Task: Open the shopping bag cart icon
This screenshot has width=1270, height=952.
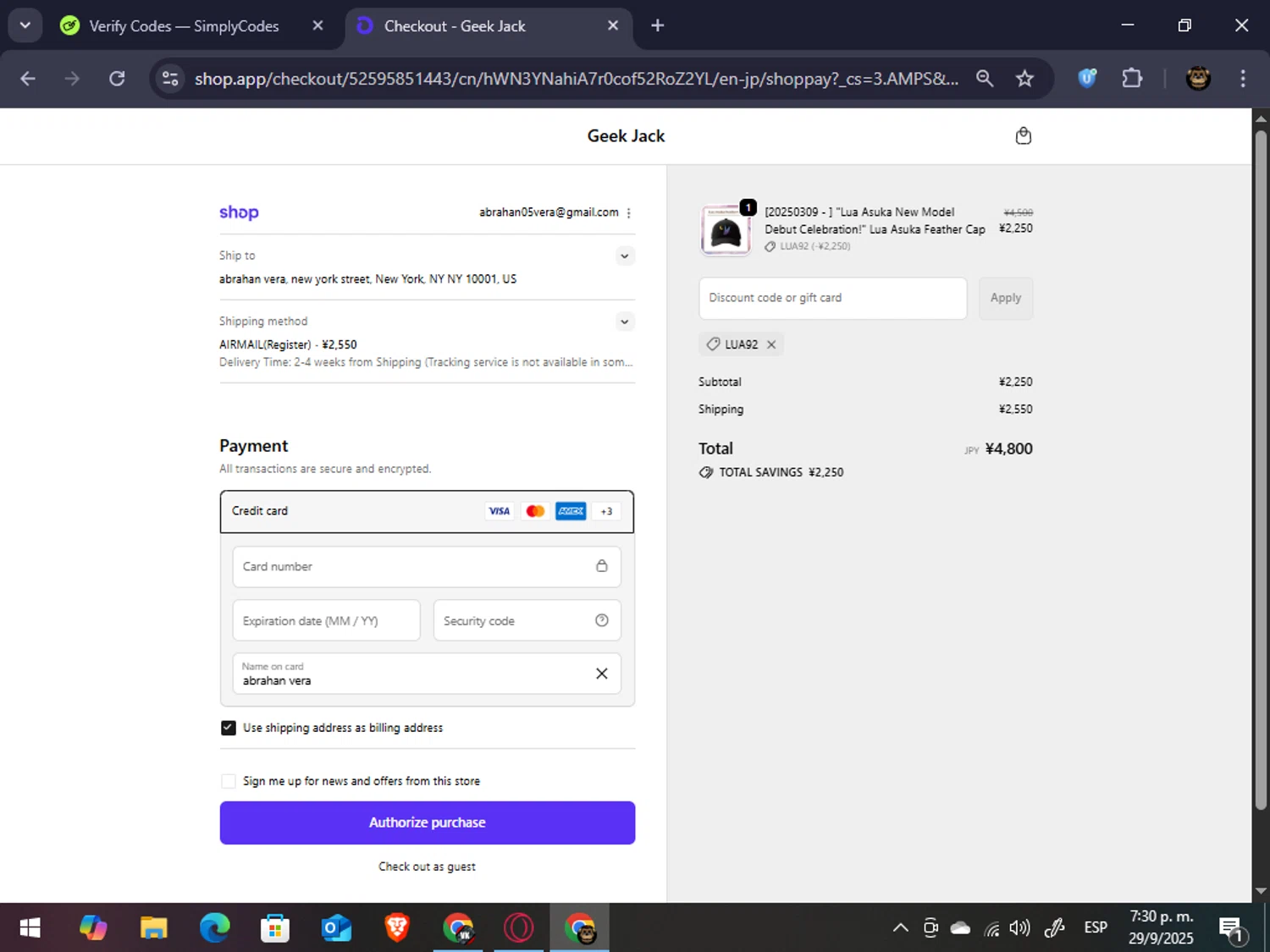Action: click(1023, 136)
